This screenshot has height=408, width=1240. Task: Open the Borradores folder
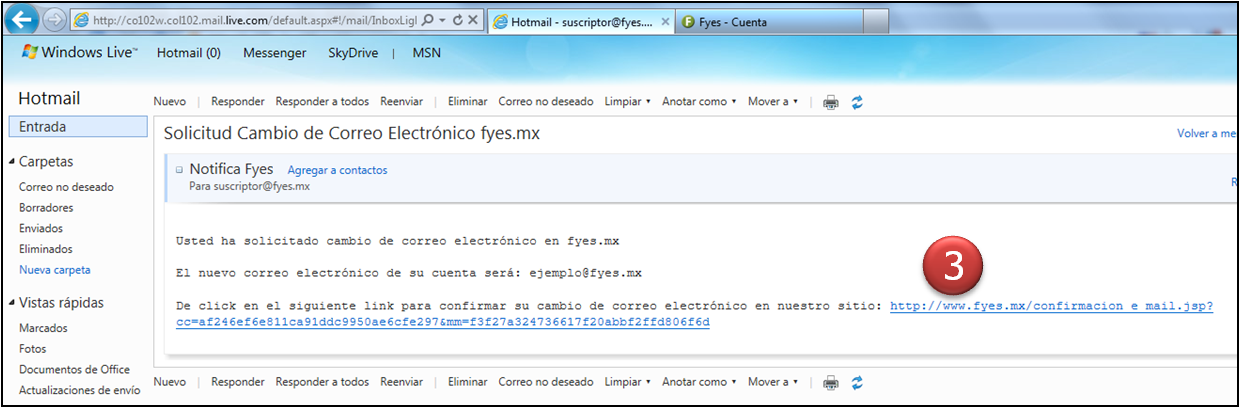coord(46,208)
